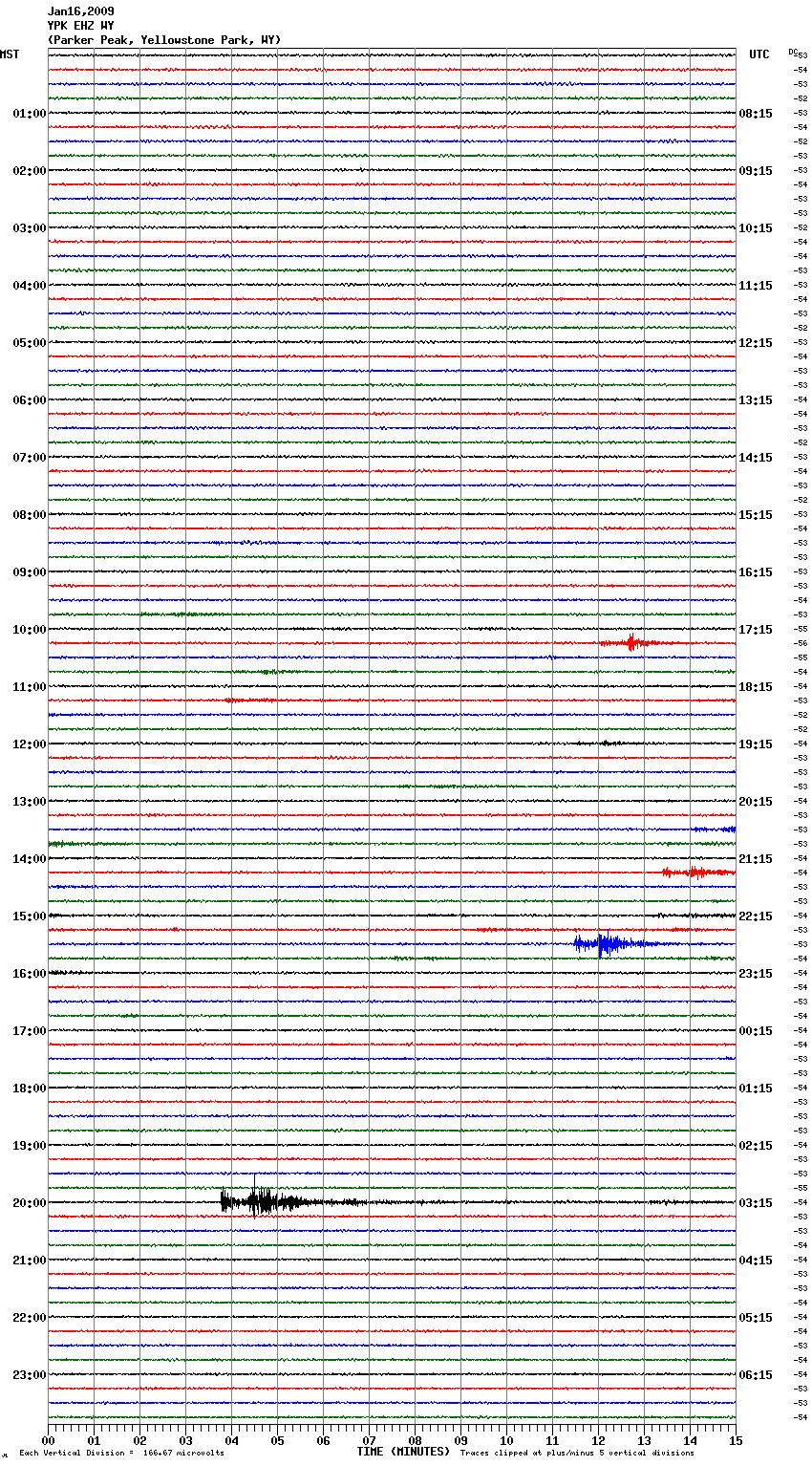Select the 12:00 MST time label
This screenshot has width=812, height=1466.
coord(30,744)
